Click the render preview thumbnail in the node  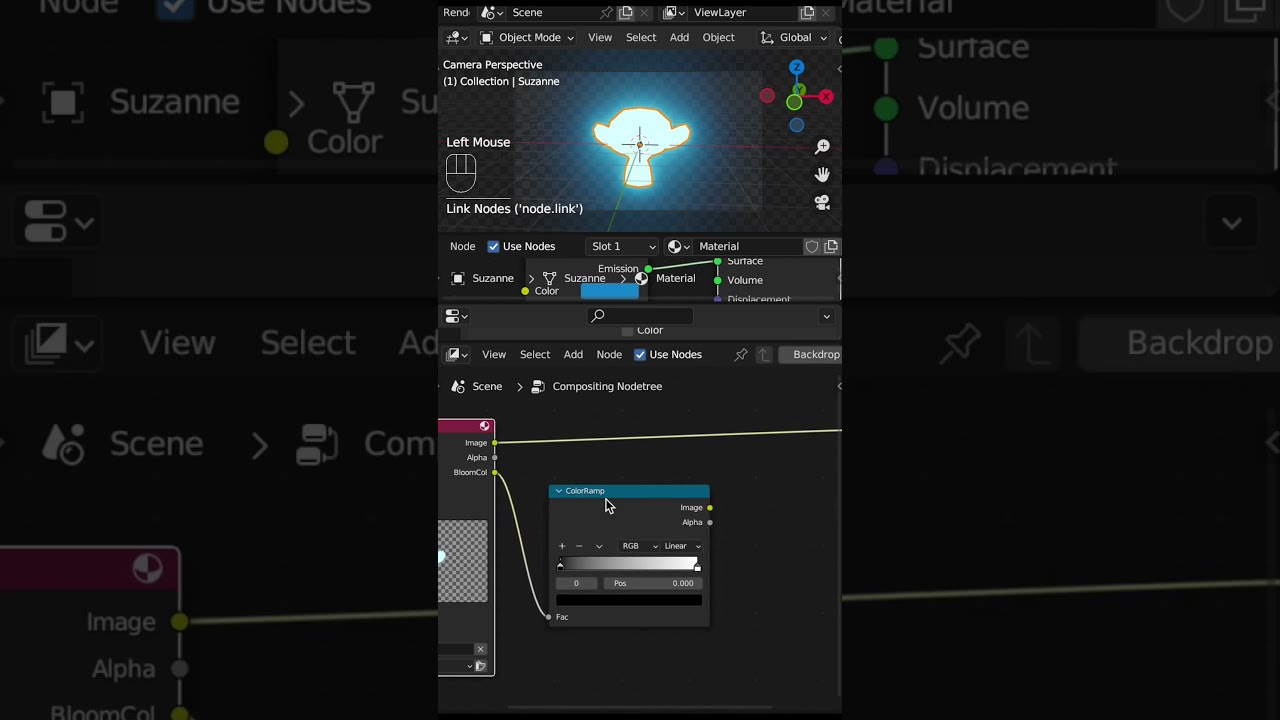coord(463,561)
